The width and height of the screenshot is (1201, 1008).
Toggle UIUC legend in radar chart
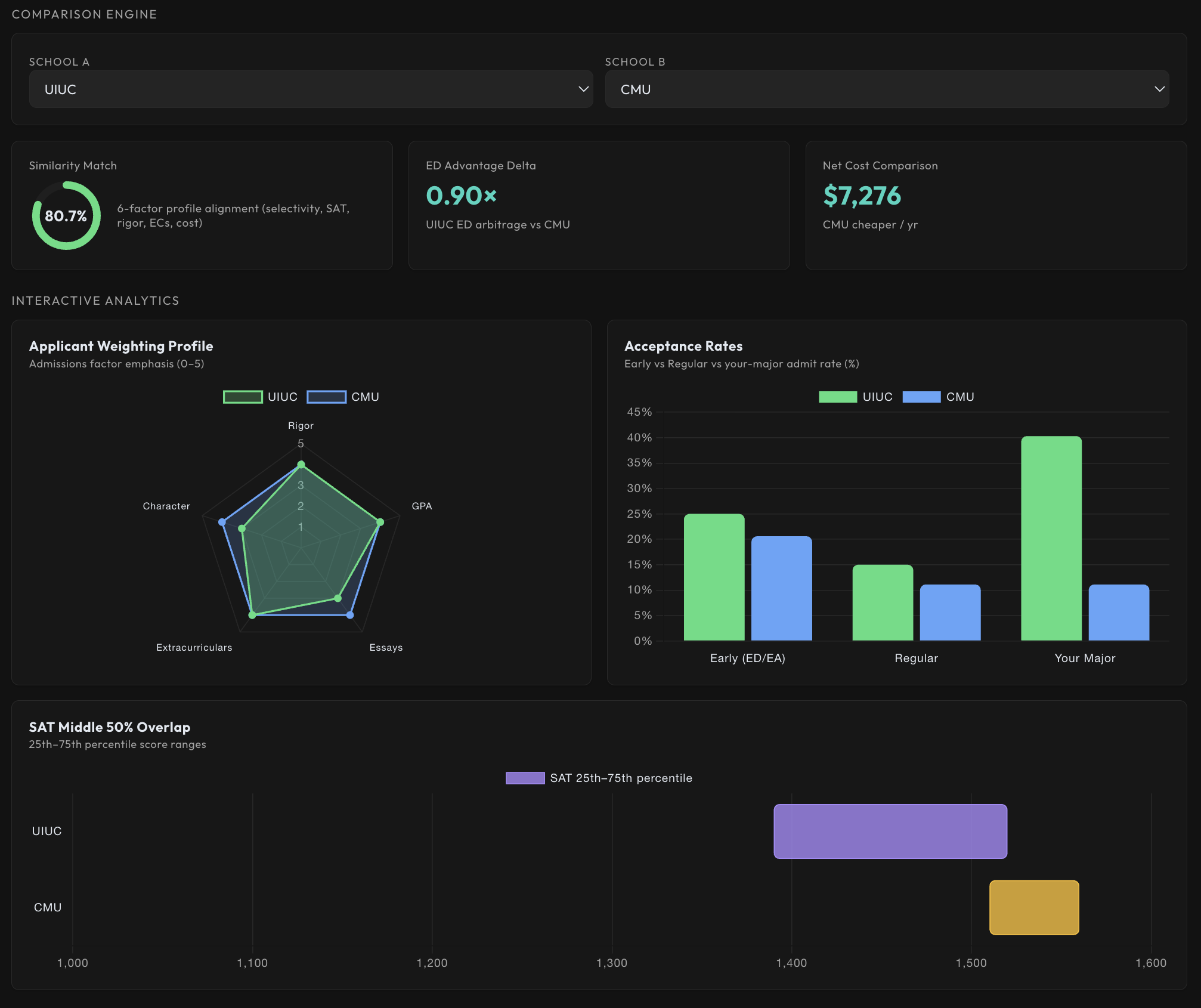tap(260, 397)
